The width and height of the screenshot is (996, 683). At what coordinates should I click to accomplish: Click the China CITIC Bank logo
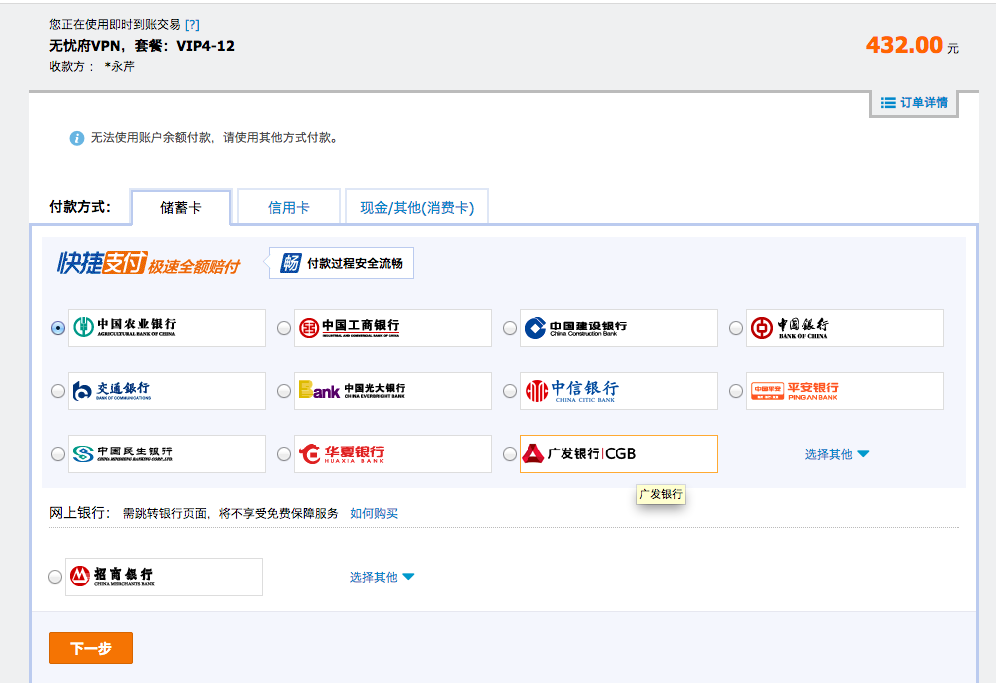click(618, 391)
